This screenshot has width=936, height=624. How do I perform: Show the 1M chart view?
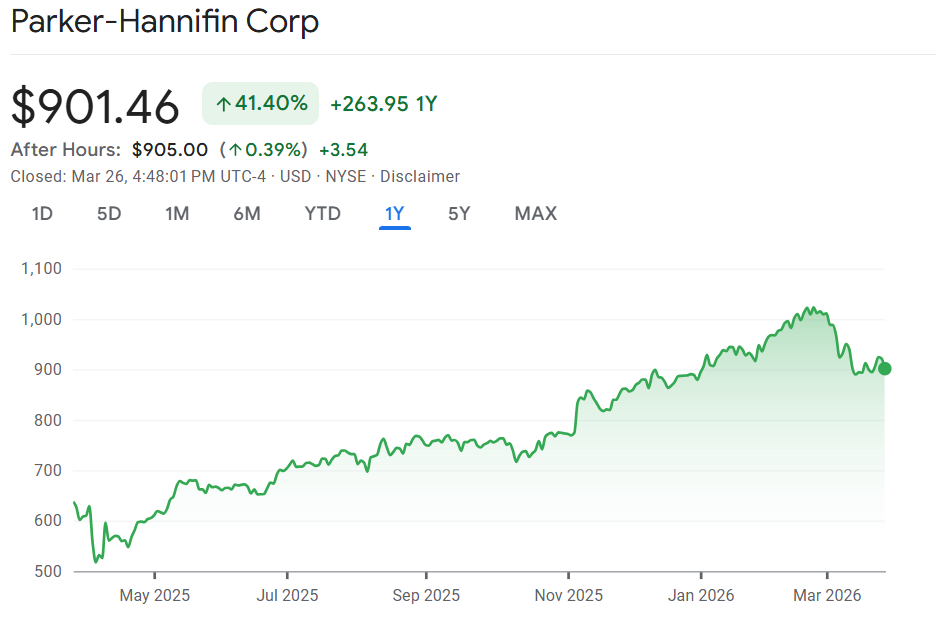point(177,213)
